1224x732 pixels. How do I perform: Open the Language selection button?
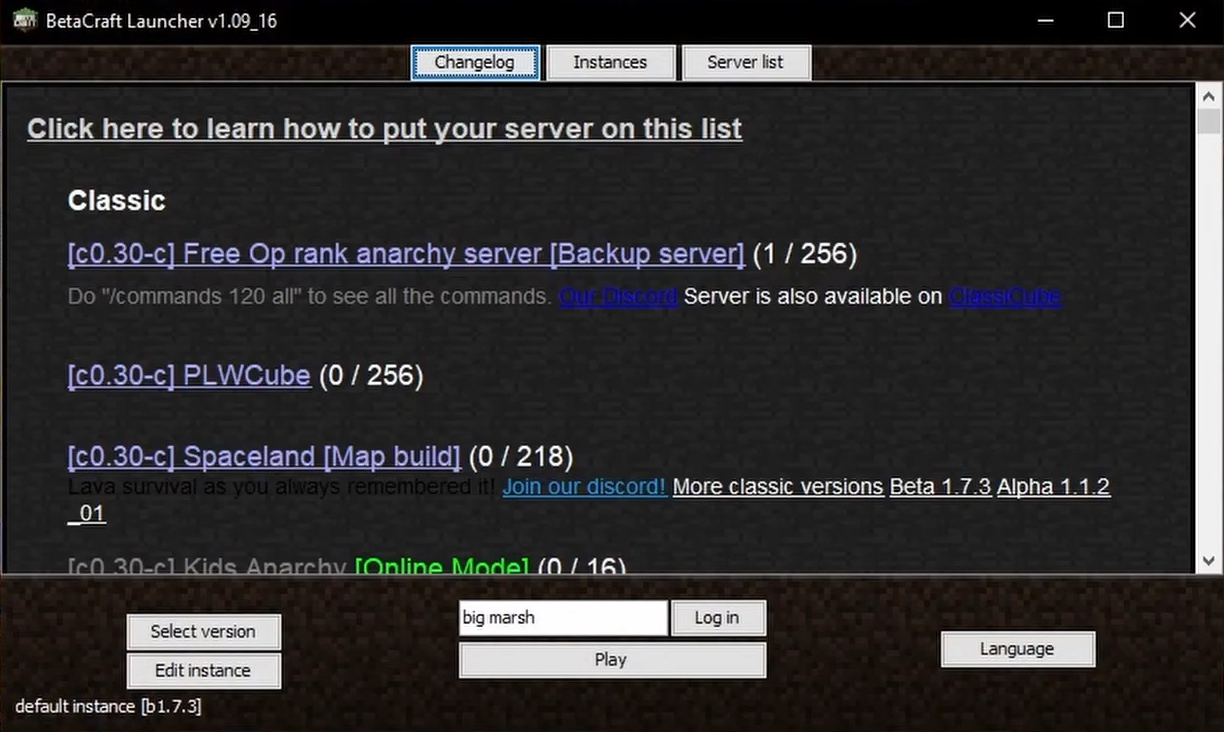click(1017, 649)
